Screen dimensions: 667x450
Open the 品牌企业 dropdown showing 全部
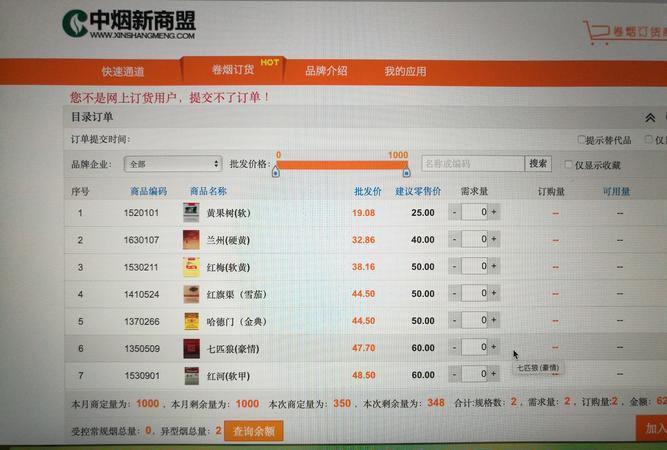(173, 164)
